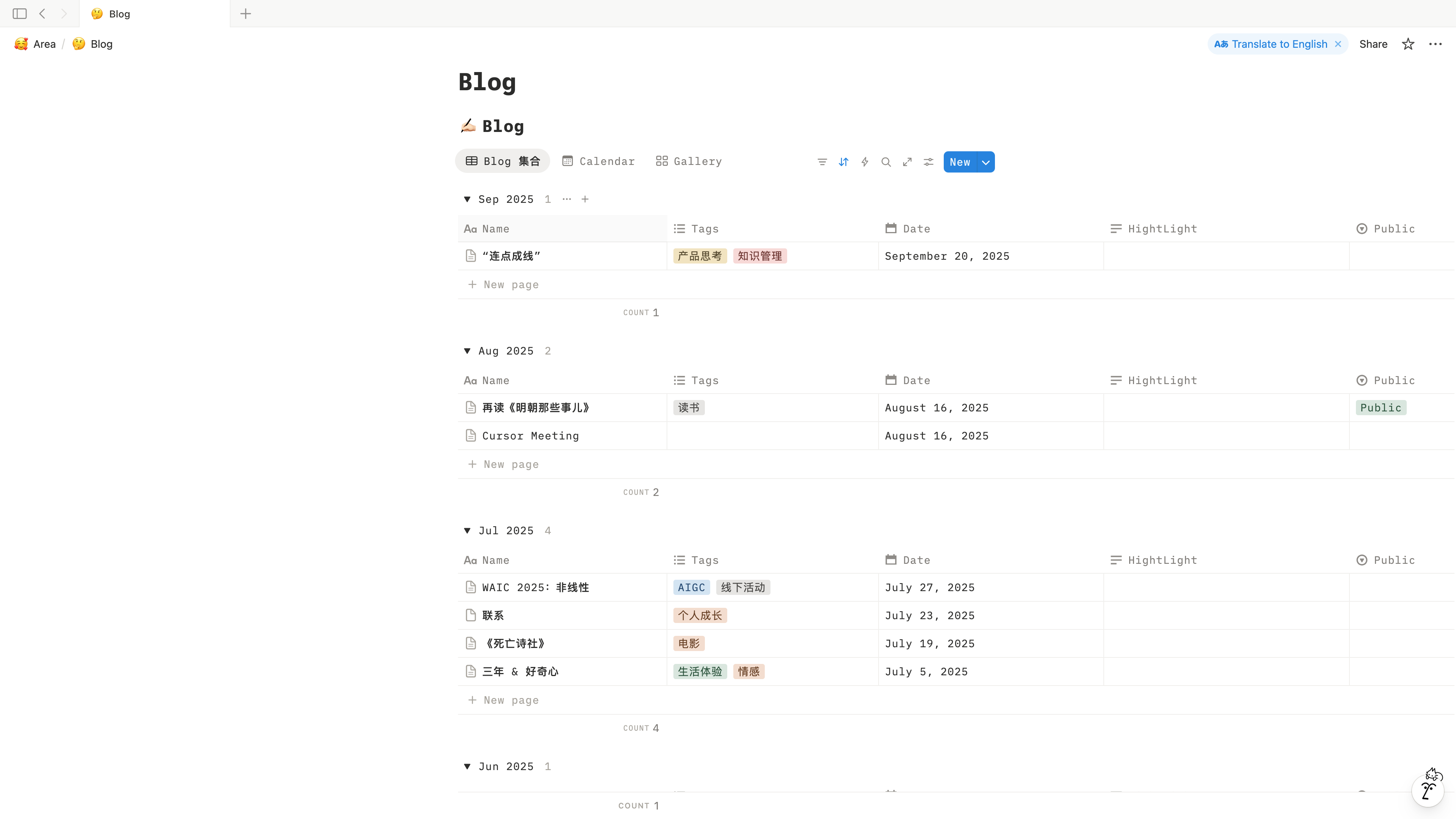Click the lightning automations icon
The height and width of the screenshot is (819, 1456).
pyautogui.click(x=864, y=162)
